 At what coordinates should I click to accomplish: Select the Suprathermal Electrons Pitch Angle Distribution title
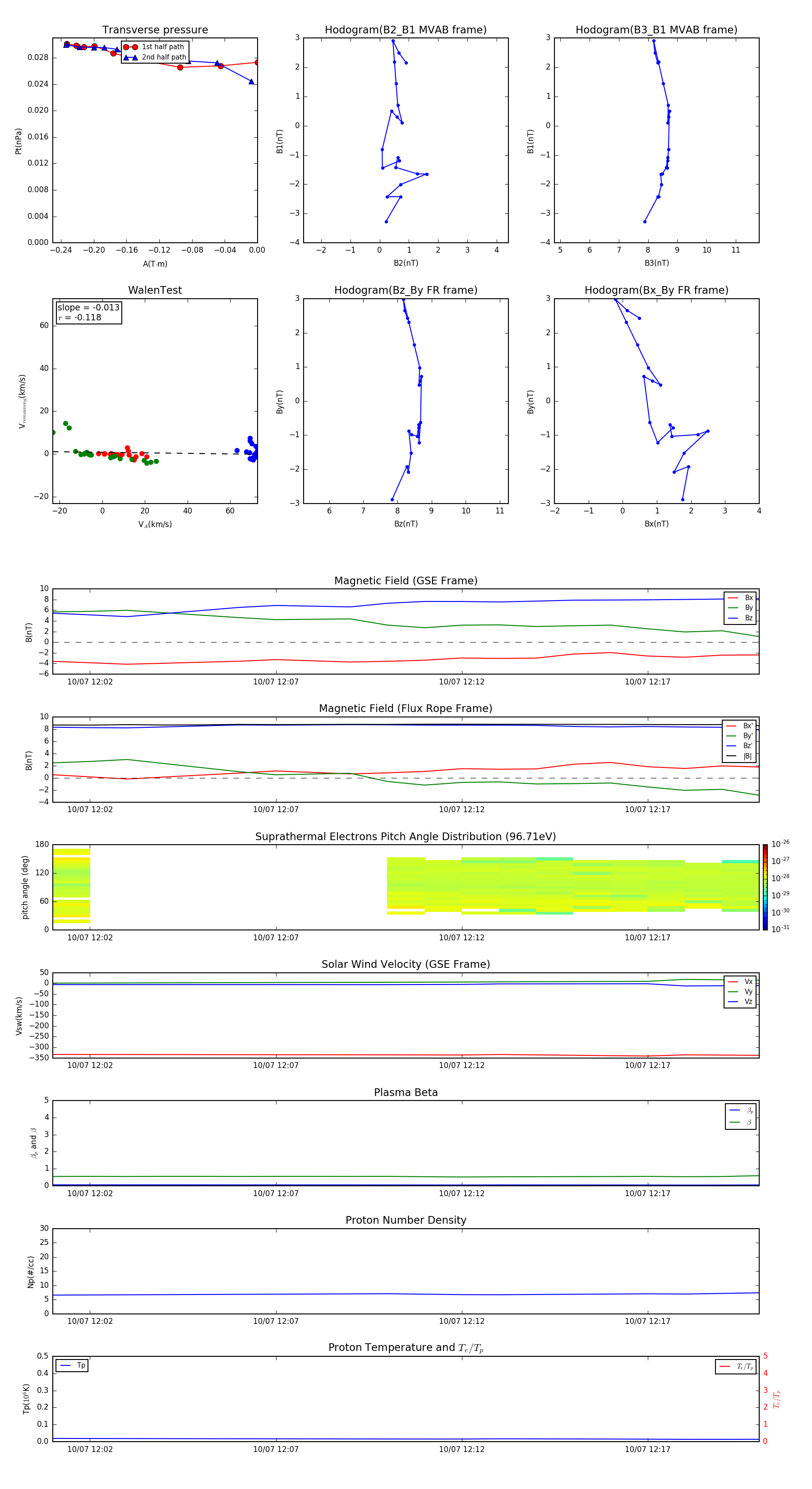click(406, 837)
